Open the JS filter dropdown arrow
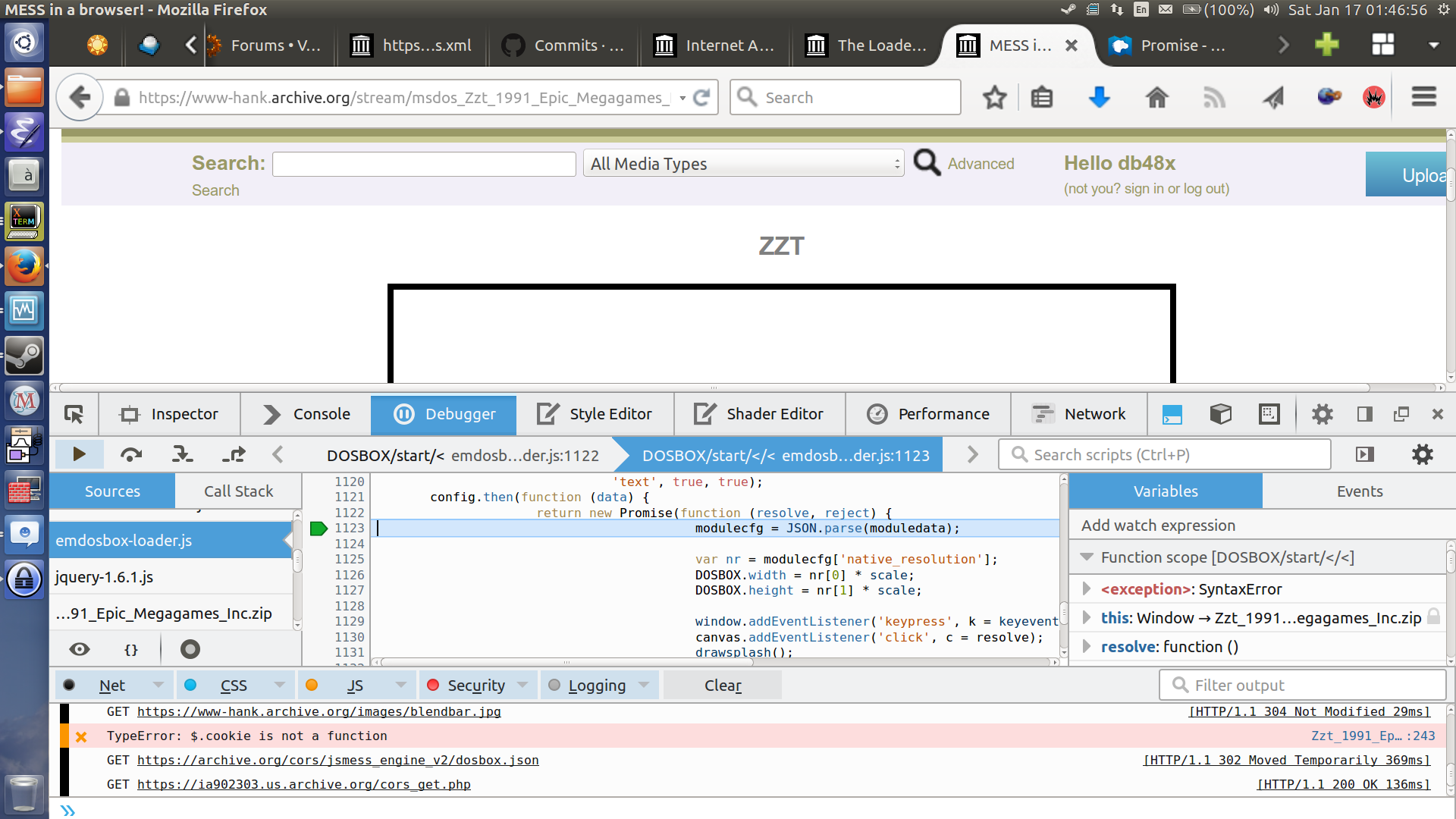 401,685
